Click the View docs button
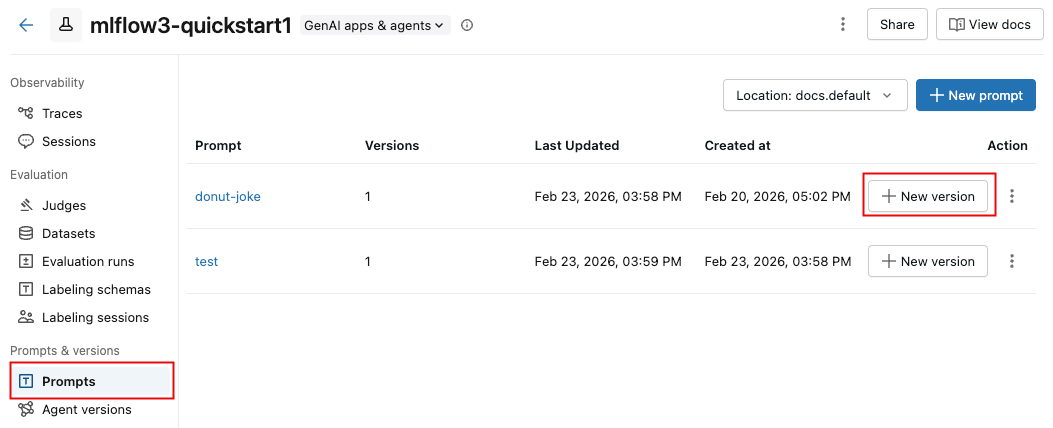Viewport: 1053px width, 428px height. (988, 25)
